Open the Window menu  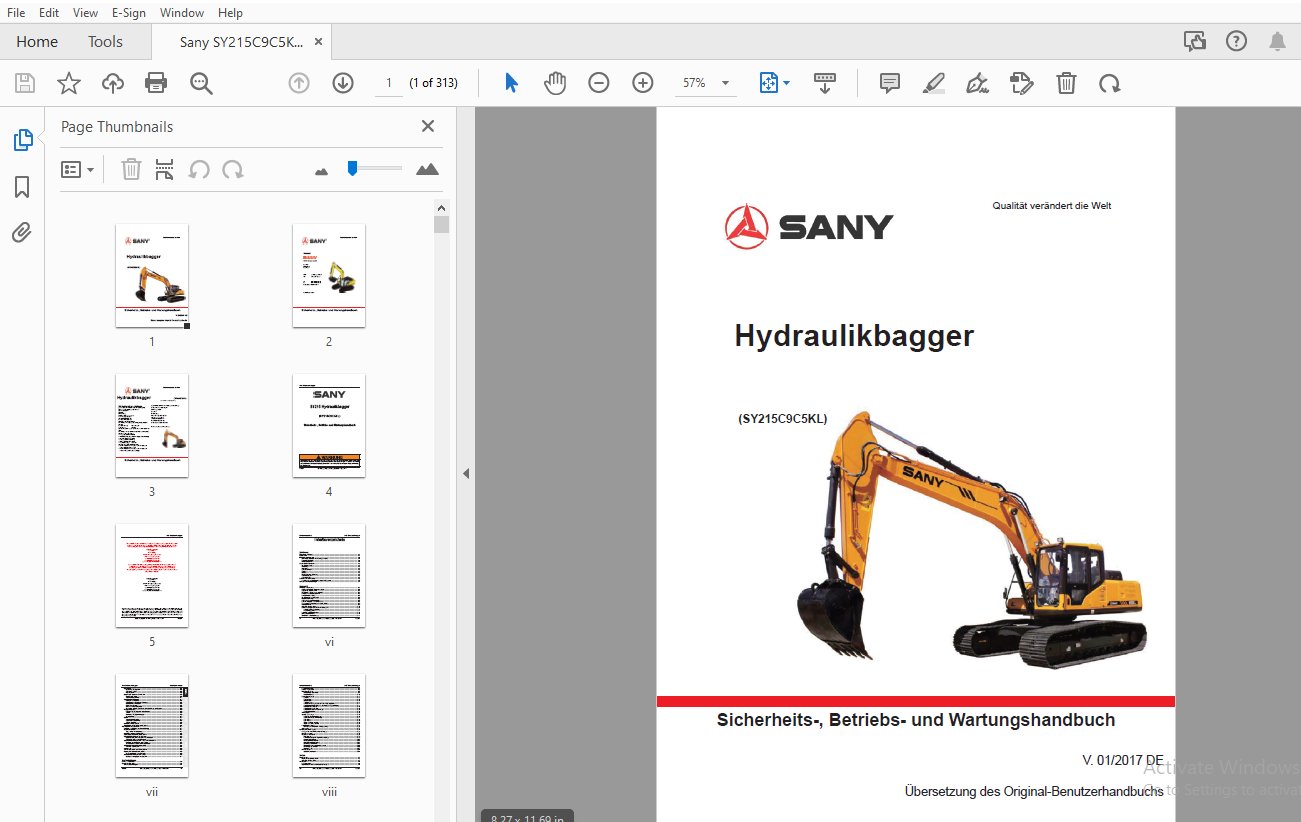tap(182, 13)
